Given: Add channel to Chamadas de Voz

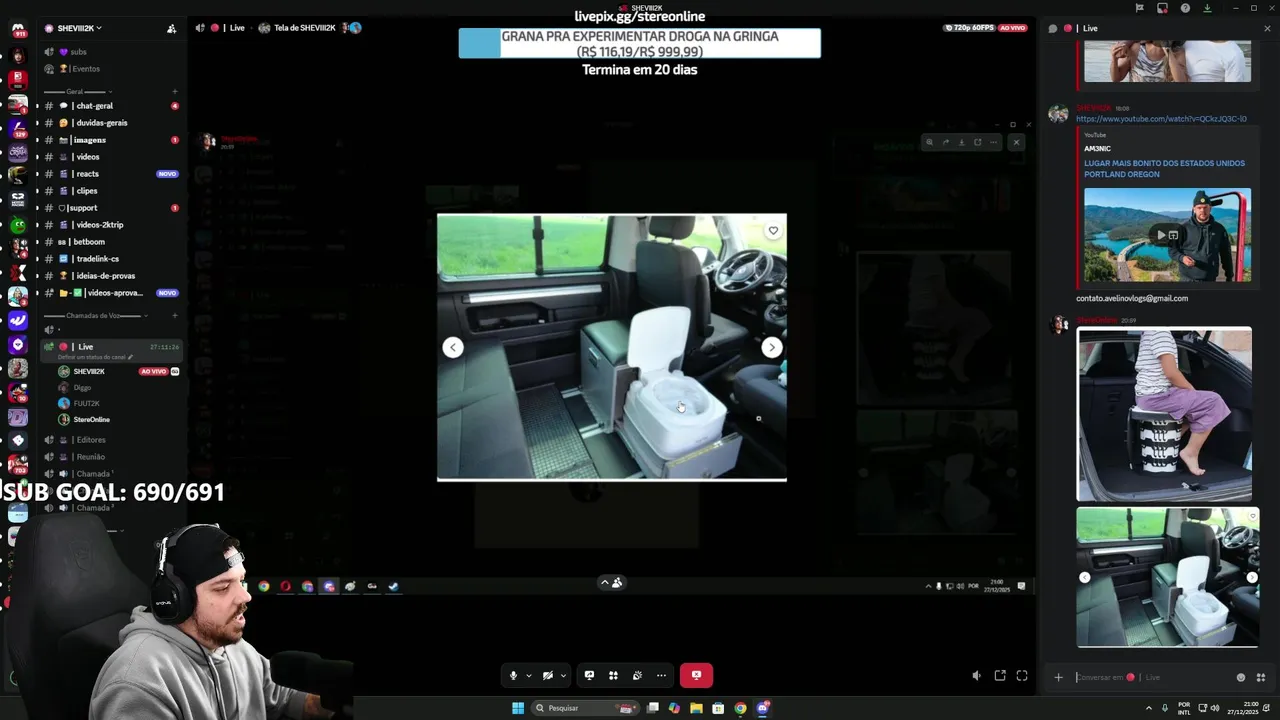Looking at the screenshot, I should click(175, 316).
